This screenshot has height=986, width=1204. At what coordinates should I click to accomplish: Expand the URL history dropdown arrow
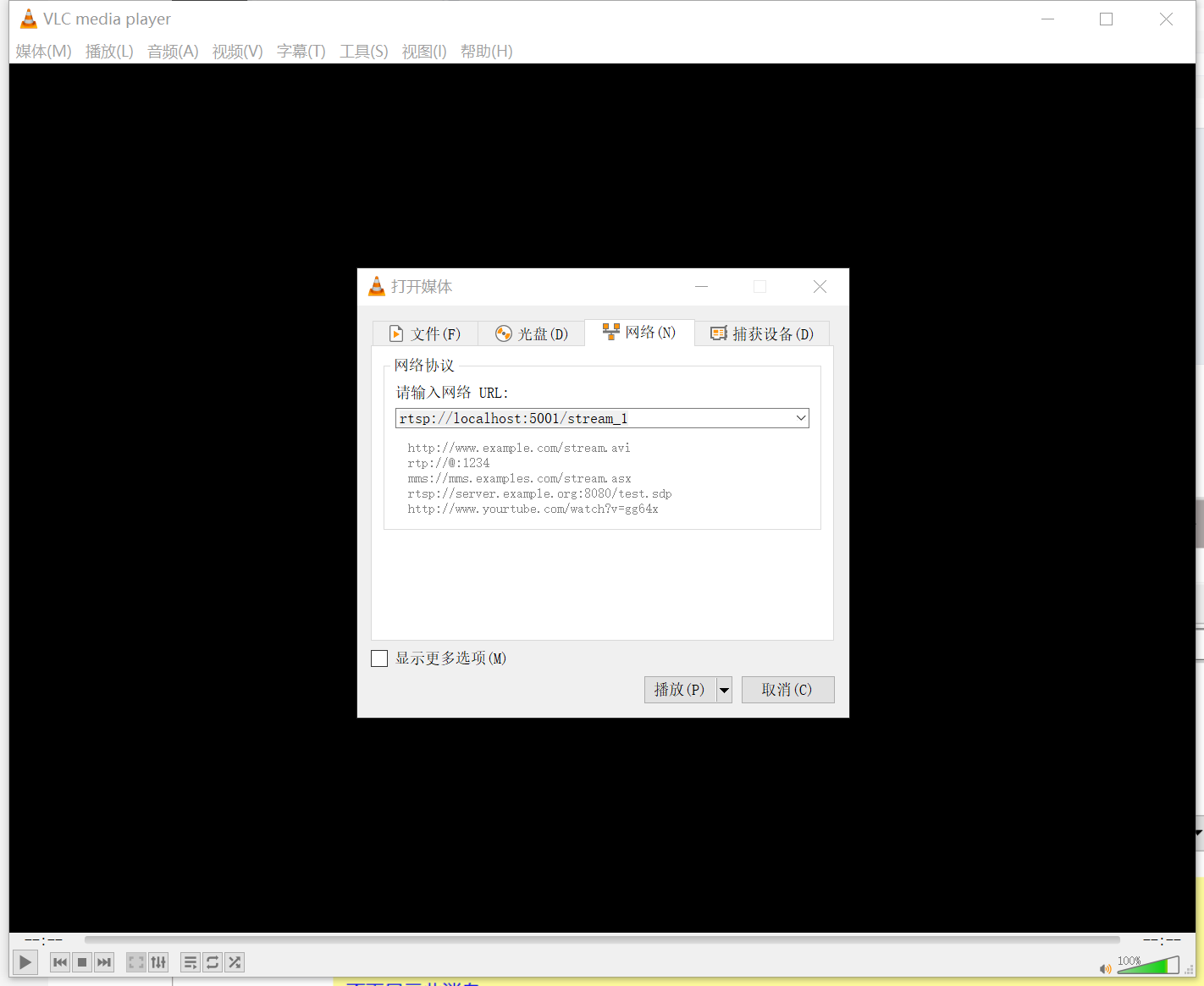pos(801,418)
